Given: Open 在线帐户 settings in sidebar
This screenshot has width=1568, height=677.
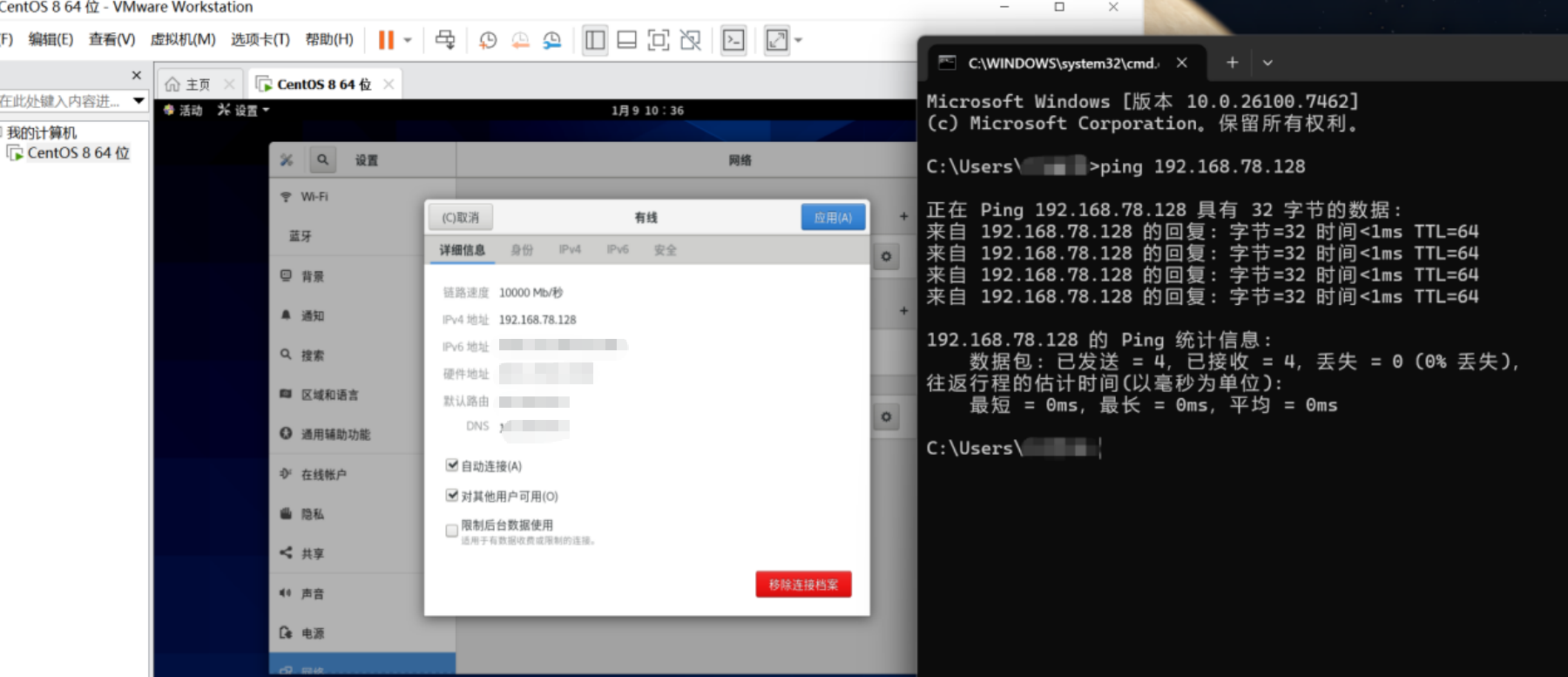Looking at the screenshot, I should tap(362, 474).
